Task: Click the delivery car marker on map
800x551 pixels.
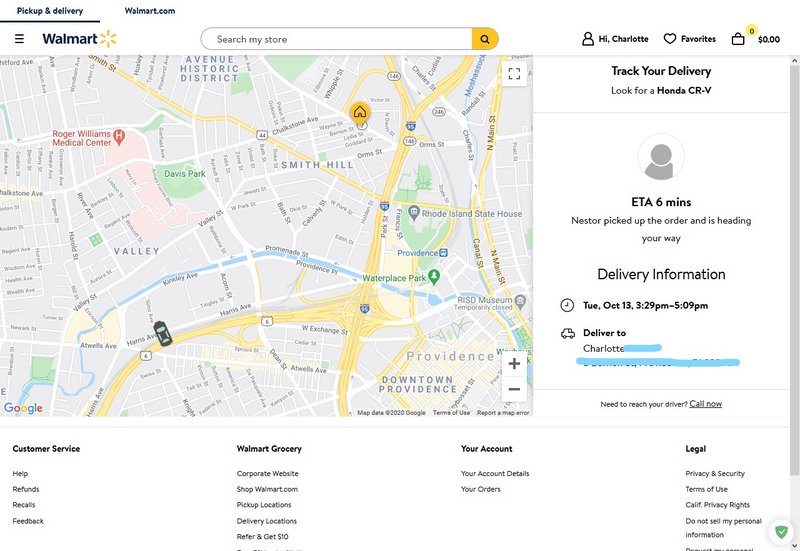Action: pyautogui.click(x=162, y=333)
